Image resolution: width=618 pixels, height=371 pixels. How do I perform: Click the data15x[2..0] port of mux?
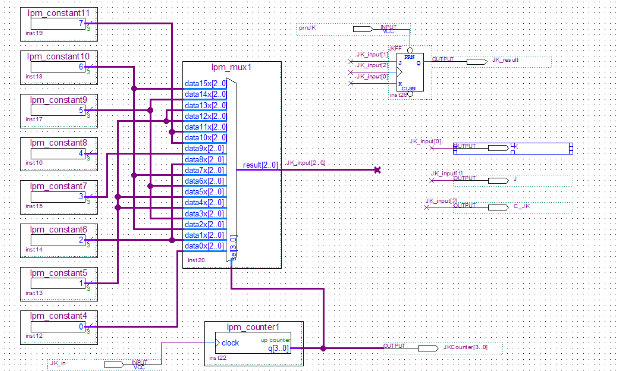point(205,84)
